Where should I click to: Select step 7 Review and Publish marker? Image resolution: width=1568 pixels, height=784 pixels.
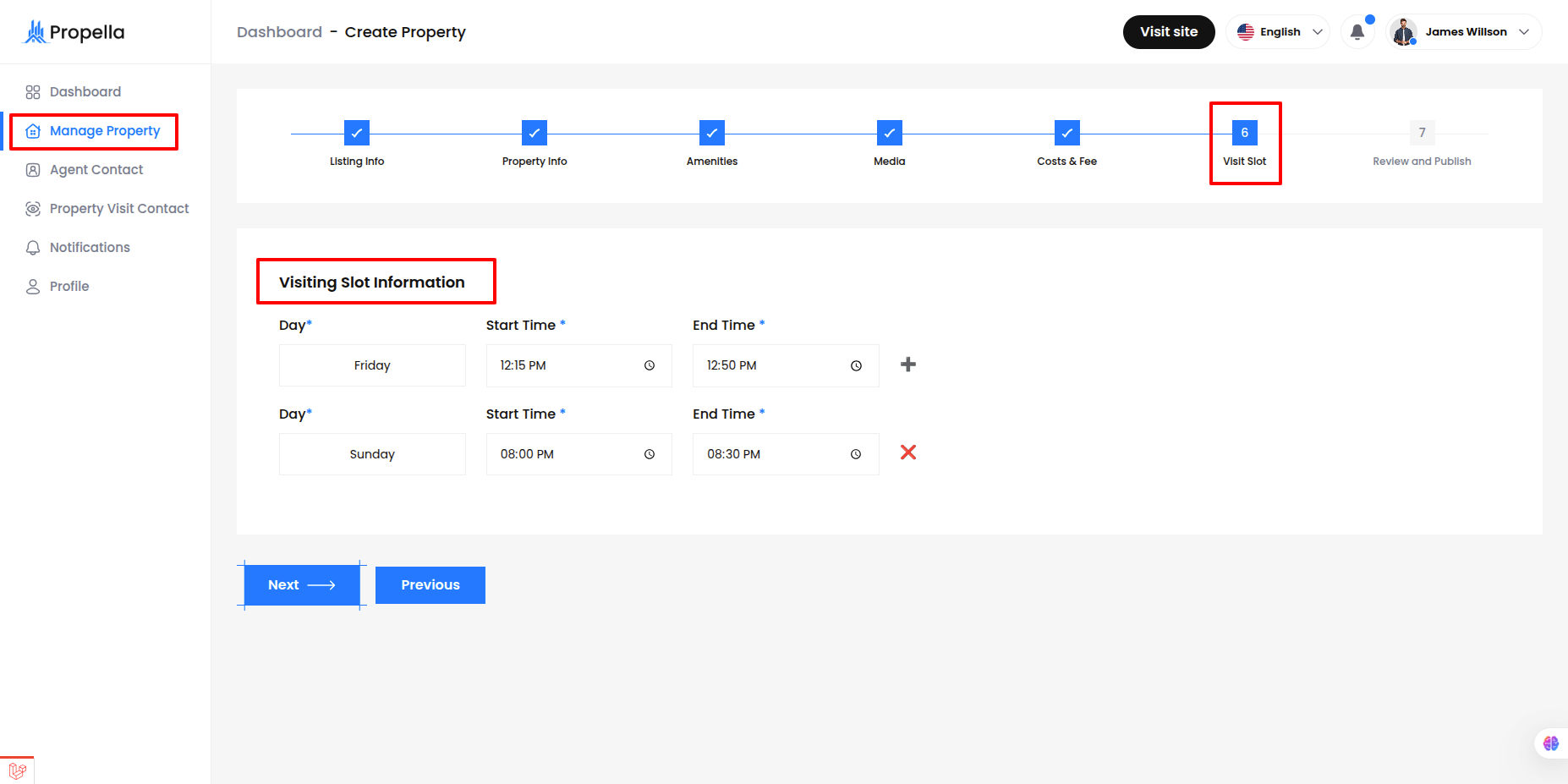pyautogui.click(x=1423, y=133)
